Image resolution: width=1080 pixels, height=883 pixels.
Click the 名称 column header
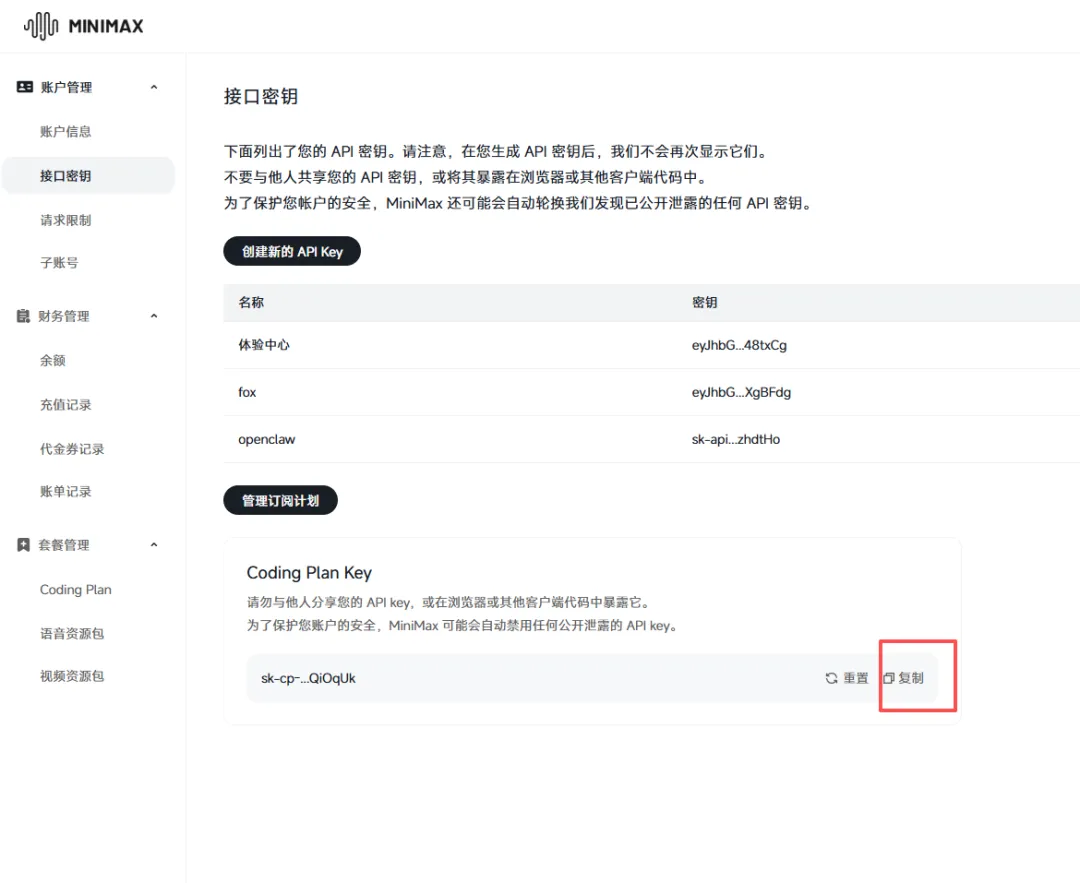(x=251, y=302)
